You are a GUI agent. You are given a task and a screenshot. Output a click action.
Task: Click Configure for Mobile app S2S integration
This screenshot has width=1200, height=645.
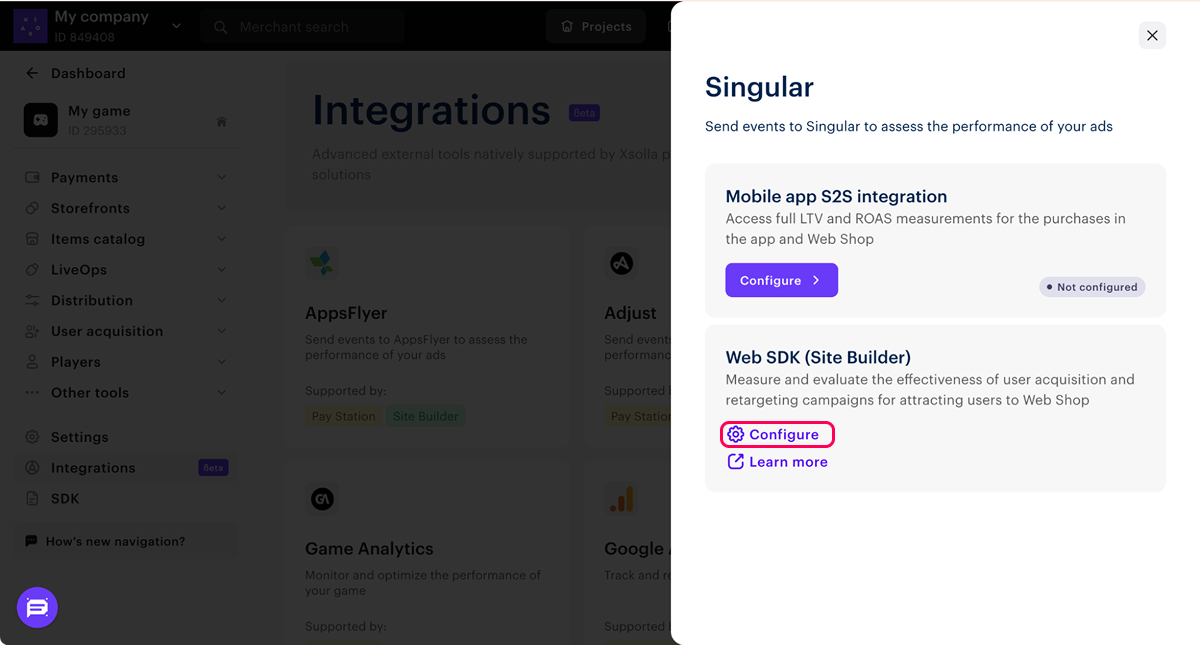point(781,281)
